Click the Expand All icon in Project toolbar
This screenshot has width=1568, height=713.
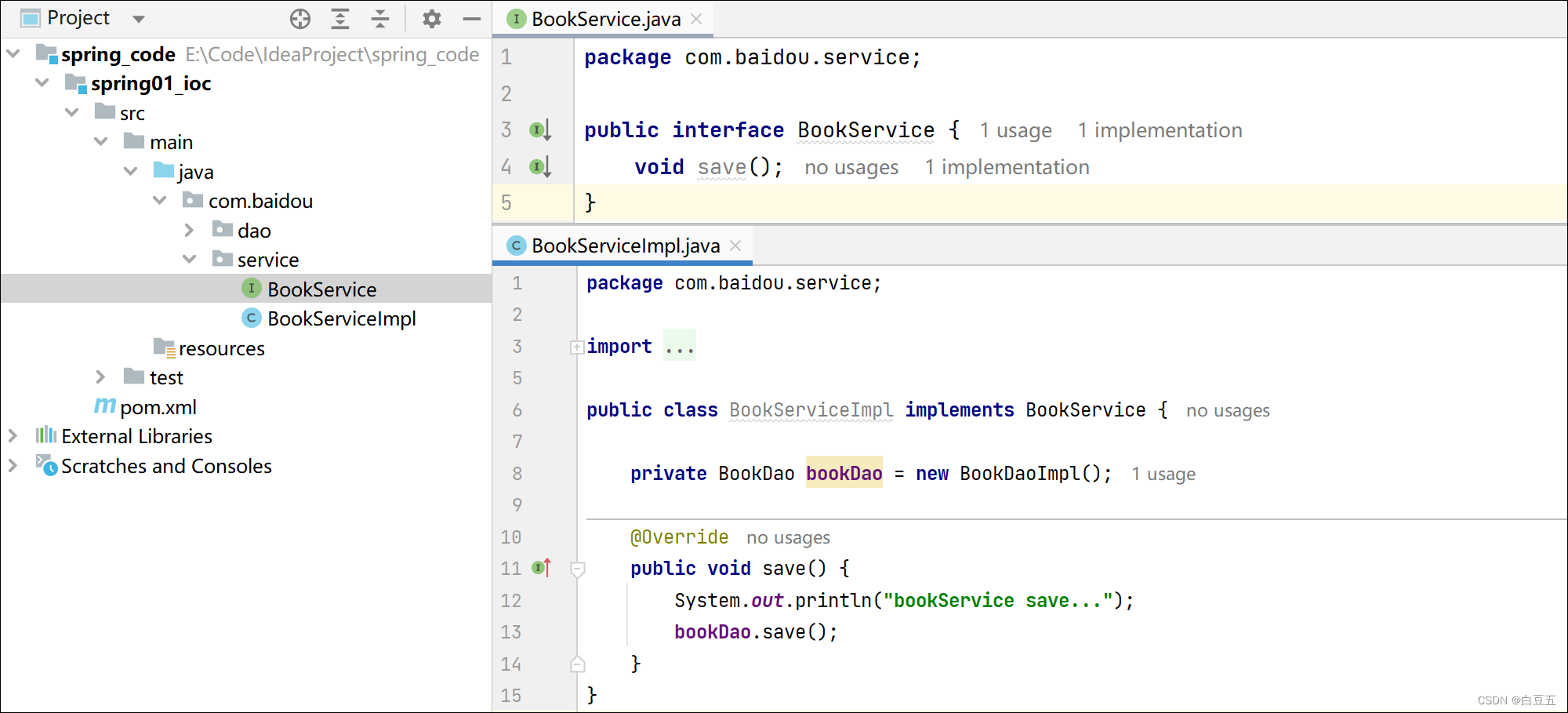340,19
